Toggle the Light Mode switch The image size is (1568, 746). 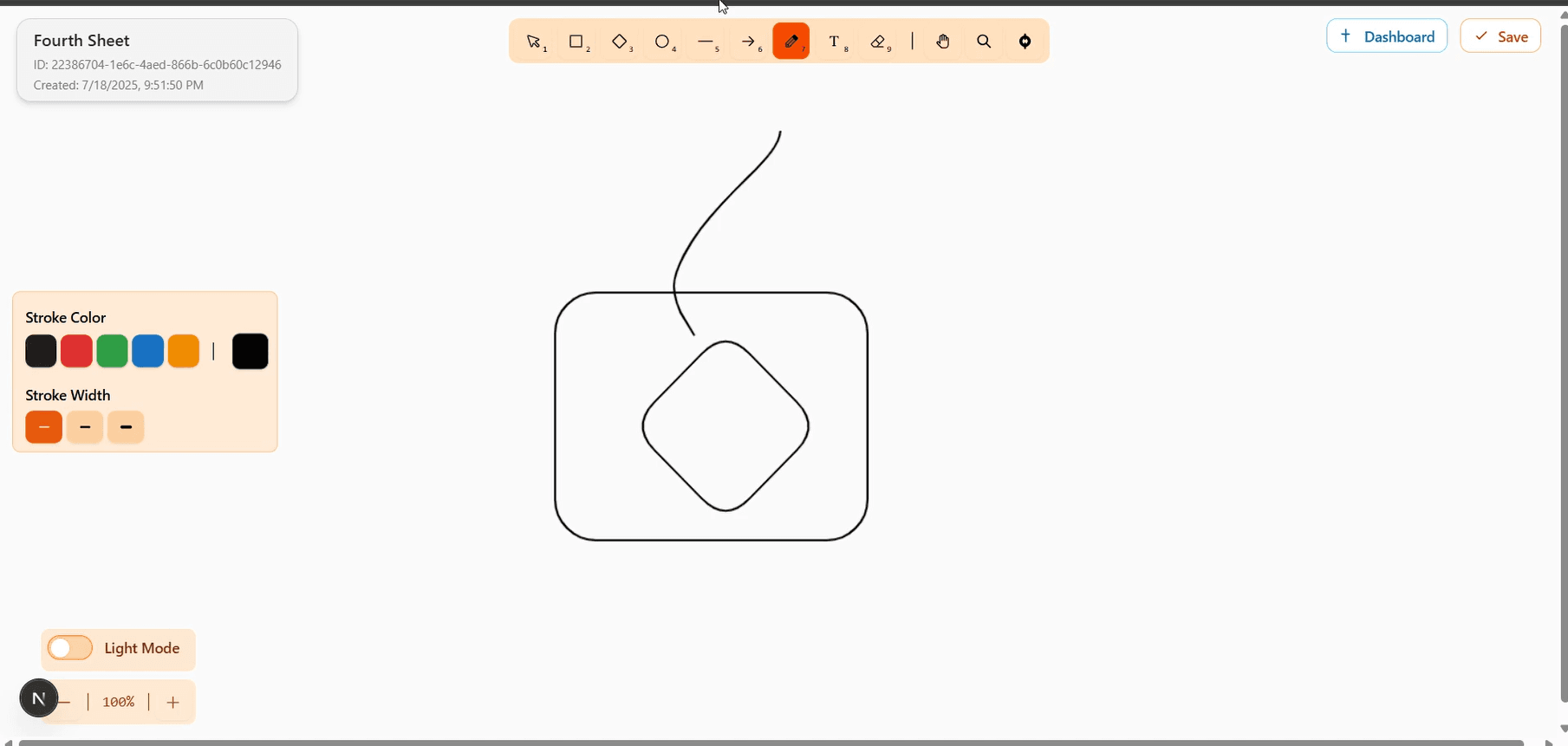[70, 648]
